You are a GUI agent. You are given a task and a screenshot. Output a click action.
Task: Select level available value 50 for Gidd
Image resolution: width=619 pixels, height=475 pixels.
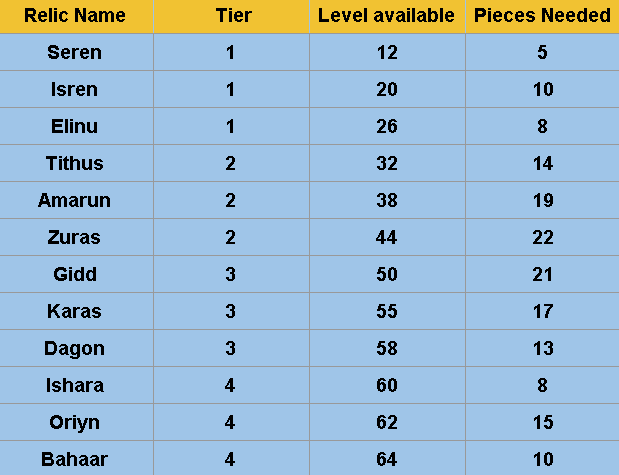tap(386, 274)
